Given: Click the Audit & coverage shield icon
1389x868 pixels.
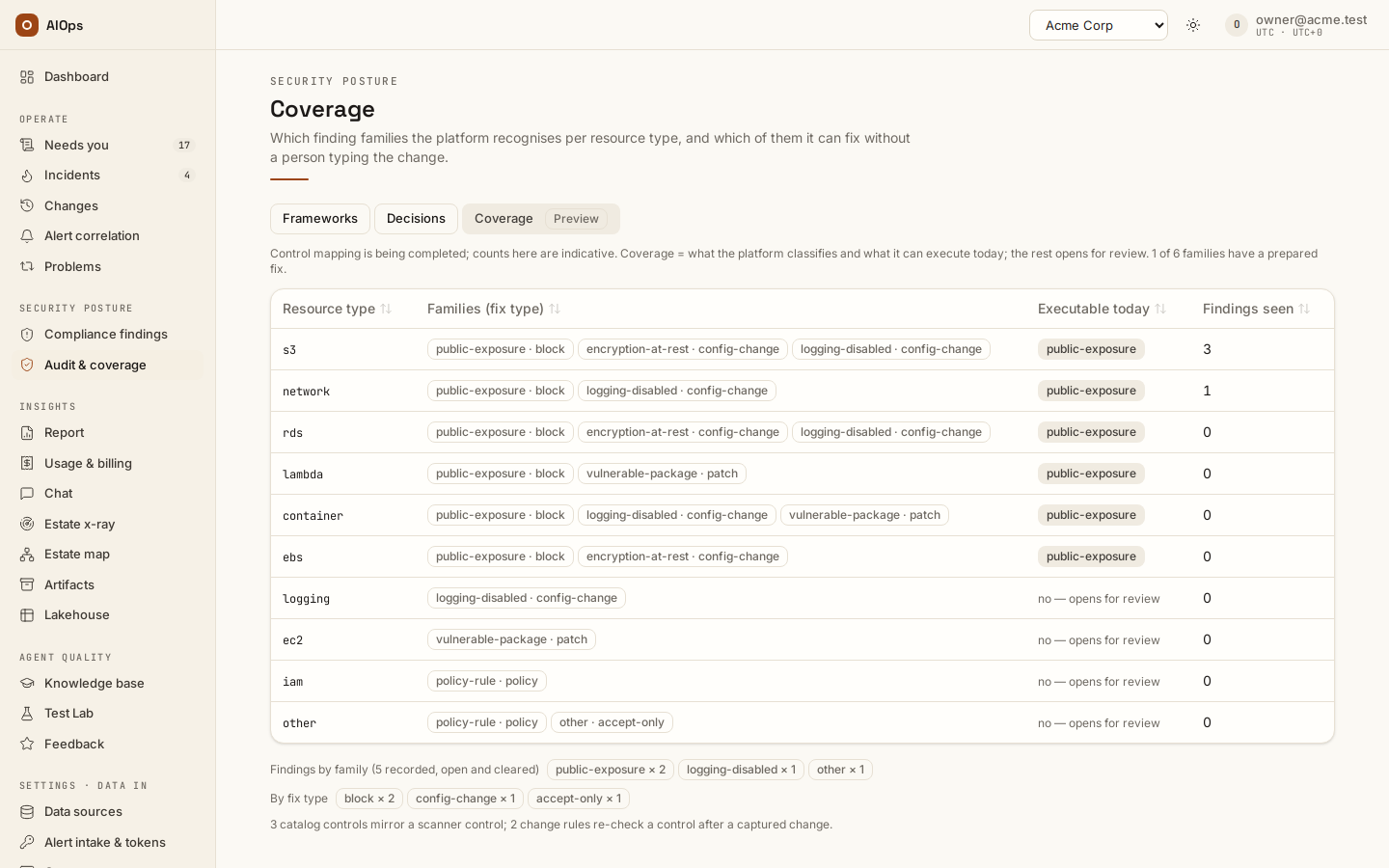Looking at the screenshot, I should coord(27,366).
